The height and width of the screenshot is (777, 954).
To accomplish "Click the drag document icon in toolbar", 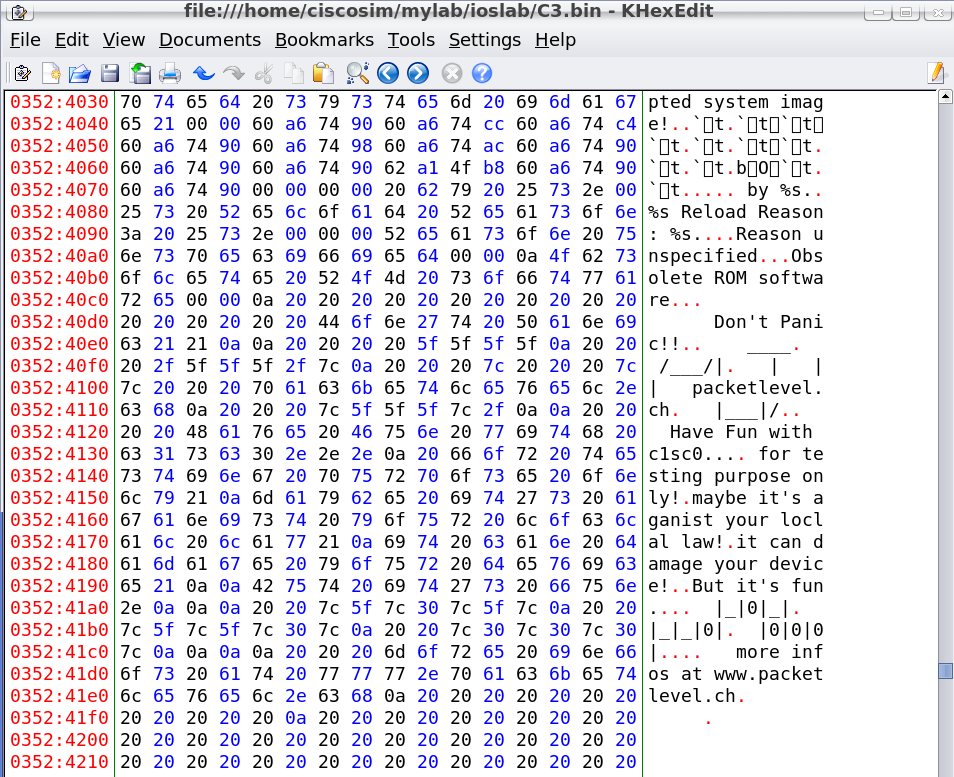I will click(x=22, y=73).
